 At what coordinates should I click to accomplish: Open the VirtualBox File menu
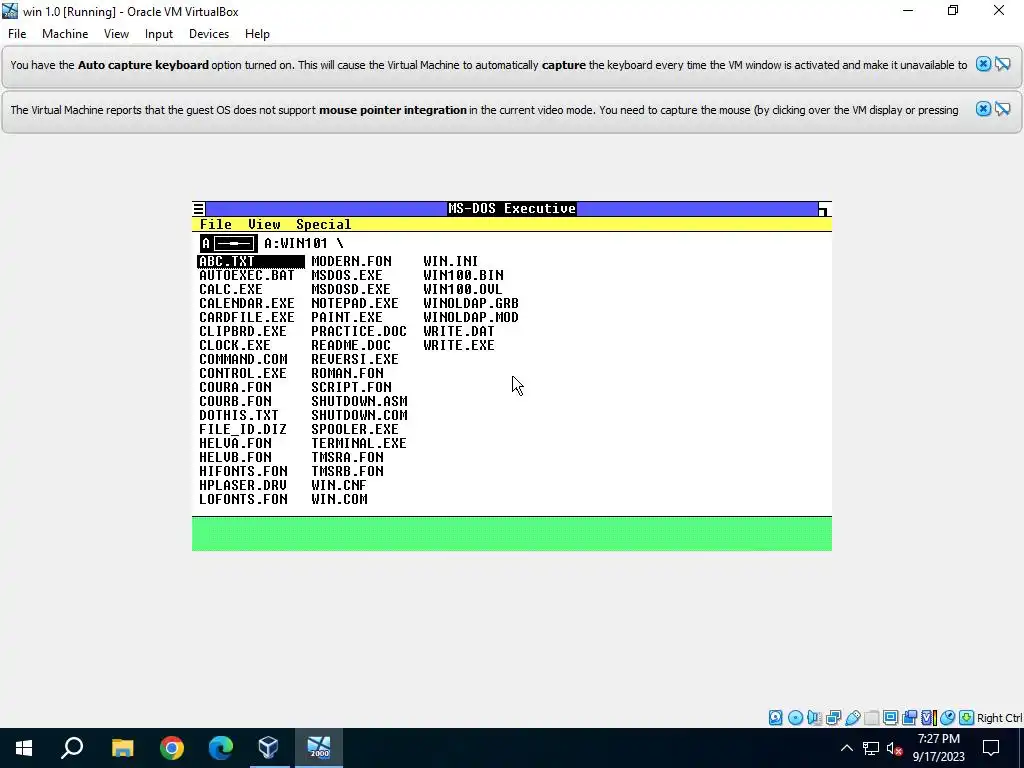click(17, 34)
